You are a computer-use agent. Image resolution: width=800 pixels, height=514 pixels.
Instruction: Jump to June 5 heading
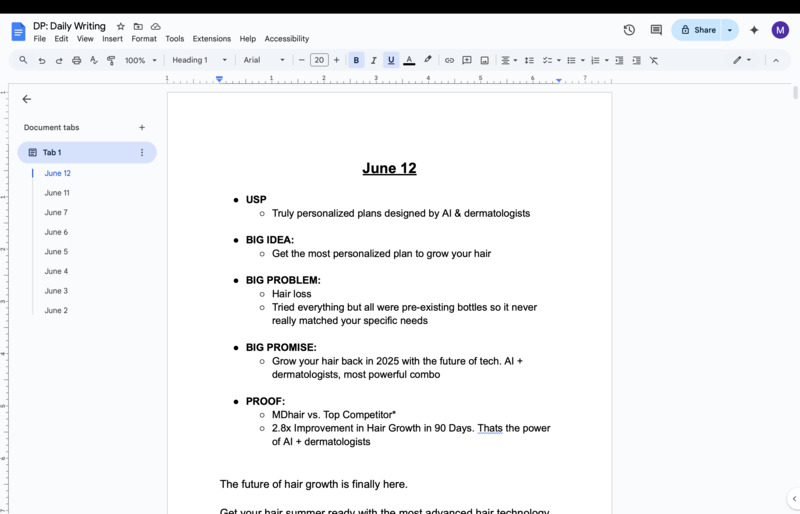point(56,252)
